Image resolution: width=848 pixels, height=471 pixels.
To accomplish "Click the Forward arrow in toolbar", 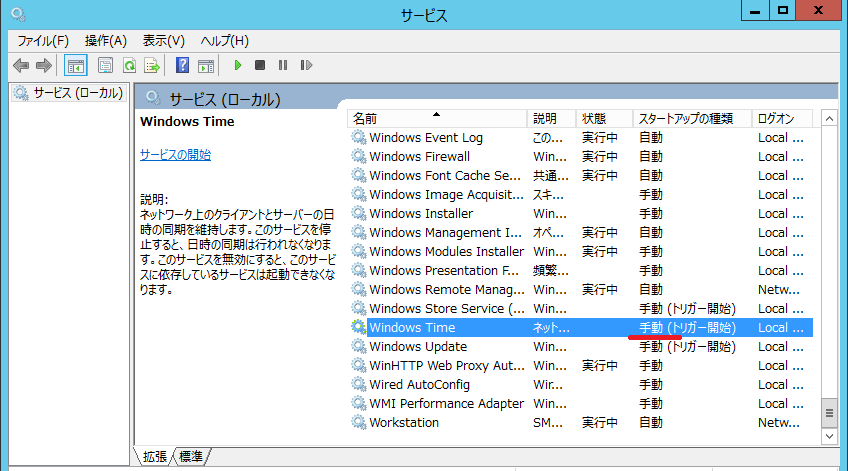I will [43, 65].
